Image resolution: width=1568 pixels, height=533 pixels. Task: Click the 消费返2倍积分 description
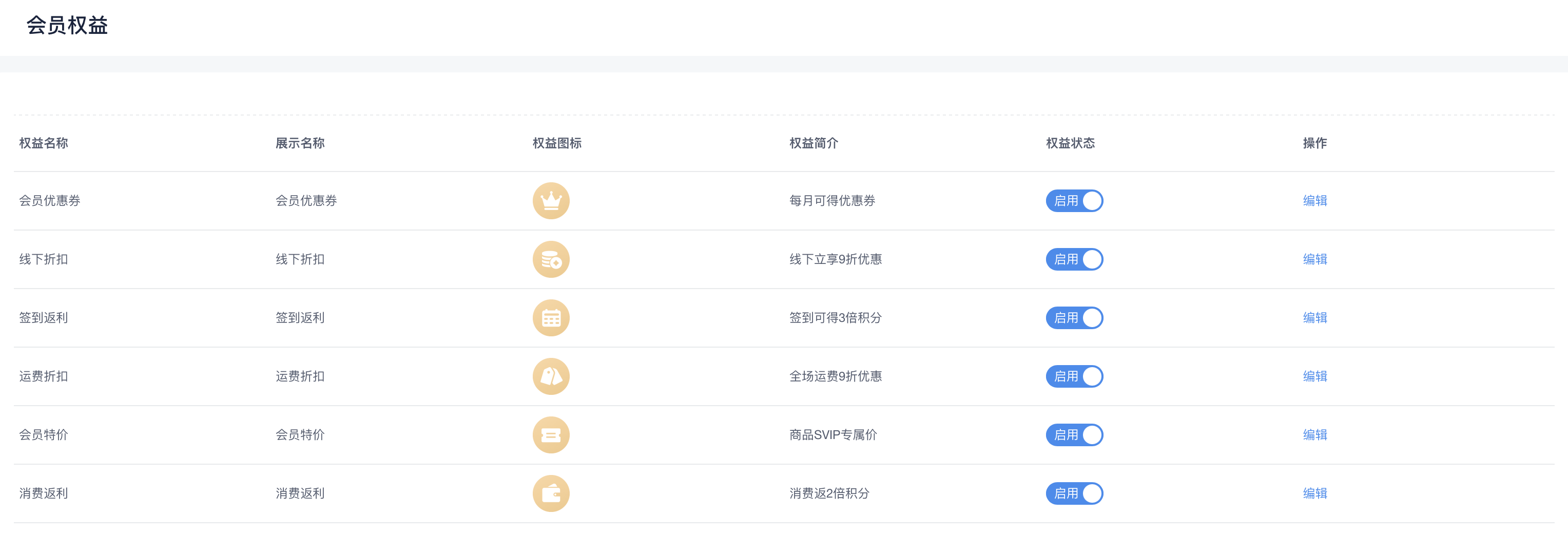point(829,493)
